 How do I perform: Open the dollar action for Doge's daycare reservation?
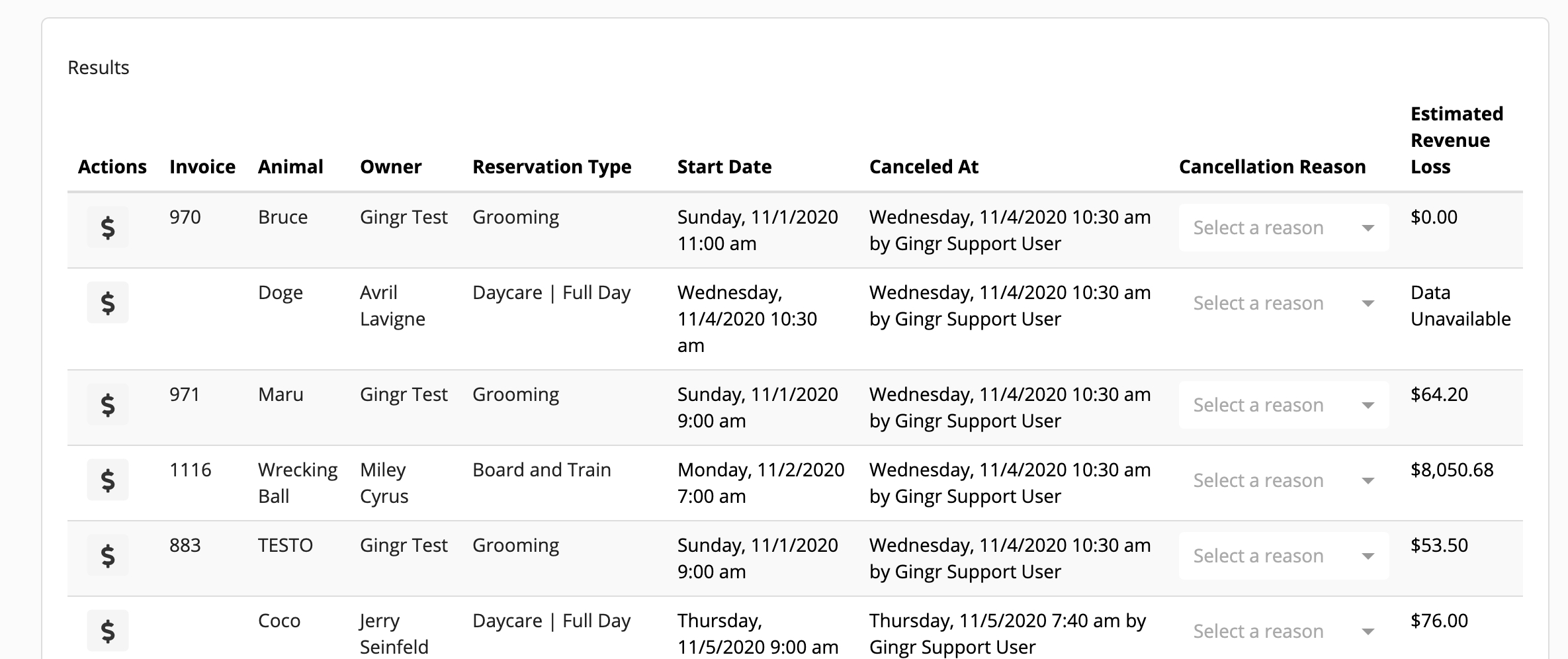(107, 302)
